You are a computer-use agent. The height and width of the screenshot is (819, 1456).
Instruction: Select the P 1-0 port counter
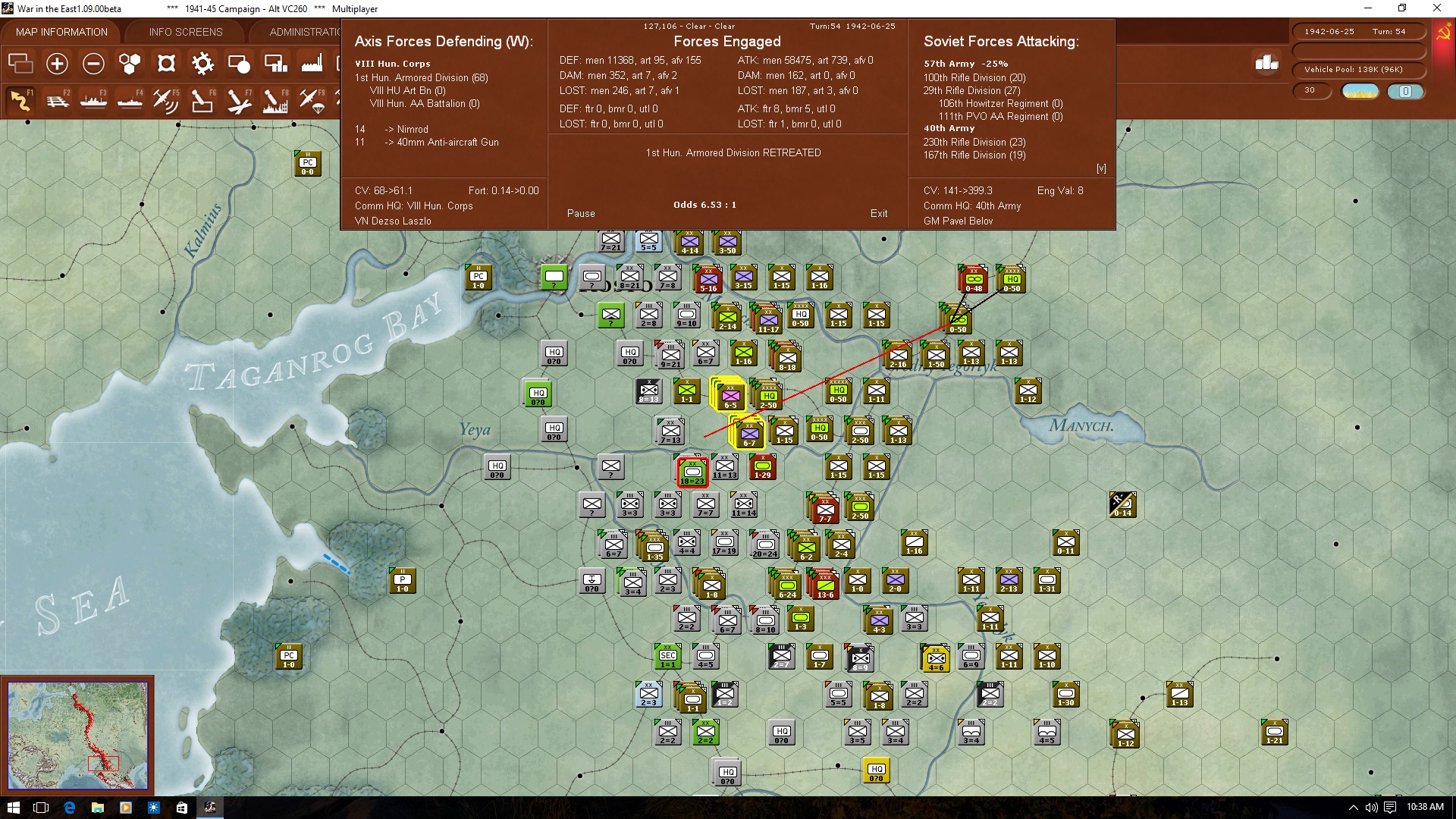pyautogui.click(x=403, y=581)
